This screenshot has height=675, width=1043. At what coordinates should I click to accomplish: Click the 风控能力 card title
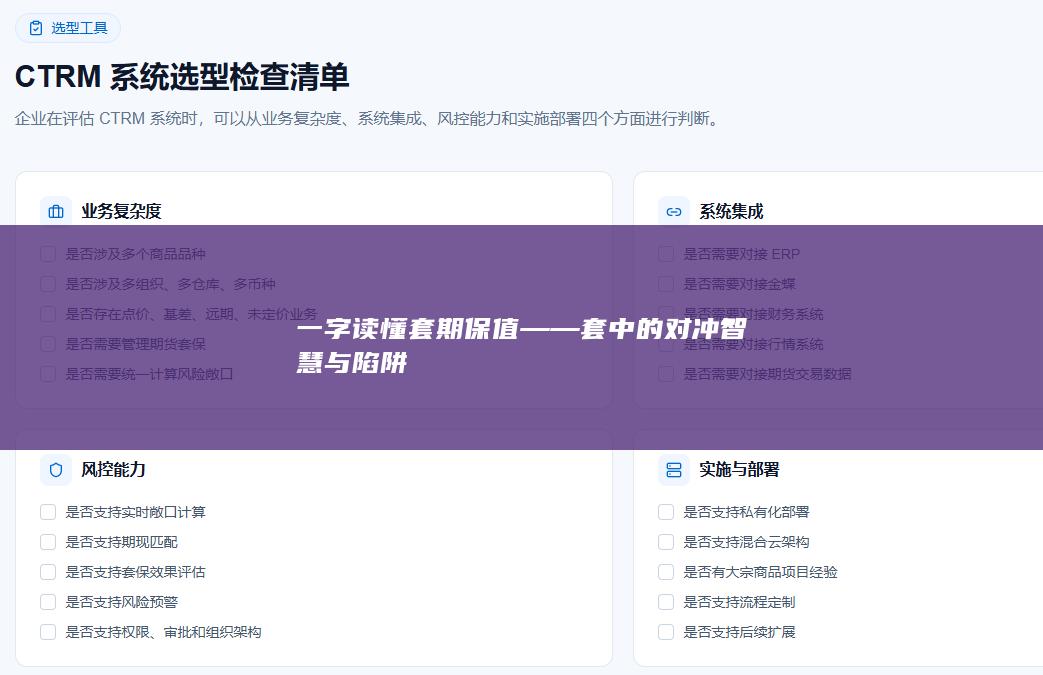113,470
